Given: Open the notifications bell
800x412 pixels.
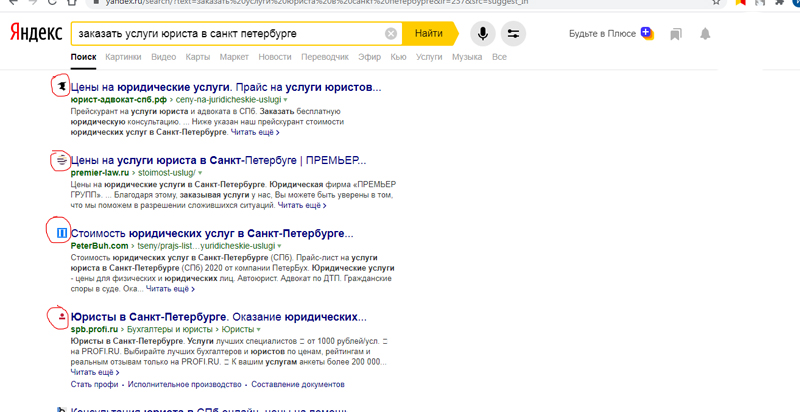Looking at the screenshot, I should tap(705, 34).
